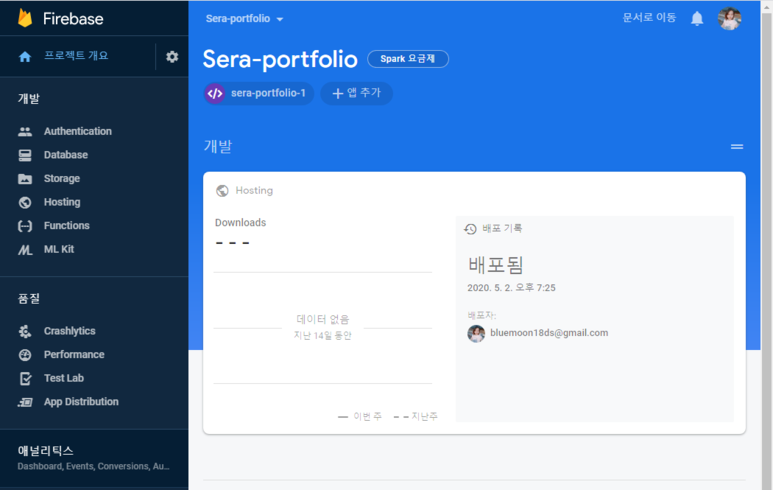This screenshot has height=490, width=773.
Task: Click the Functions brackets icon
Action: coord(25,226)
